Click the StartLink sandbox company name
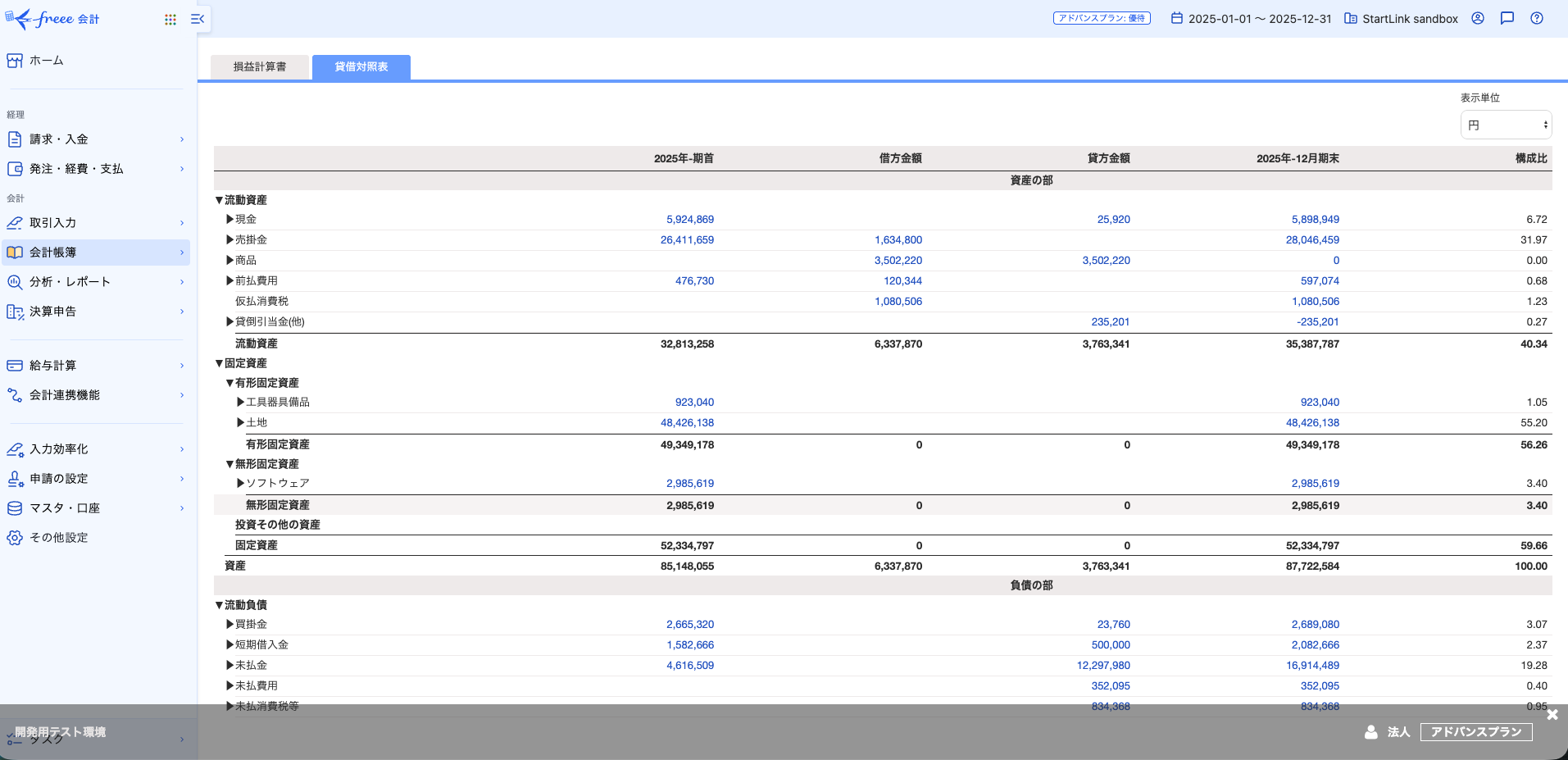This screenshot has height=760, width=1568. (x=1410, y=19)
